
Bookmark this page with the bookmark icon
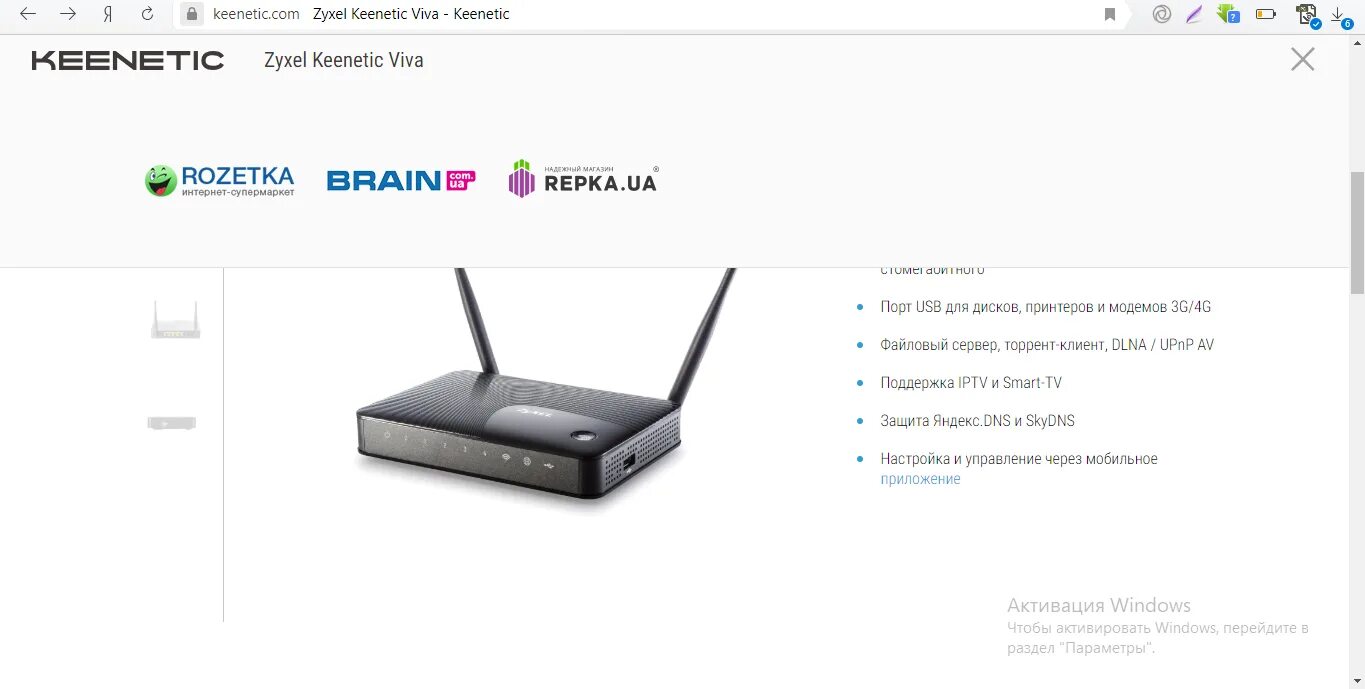tap(1110, 14)
